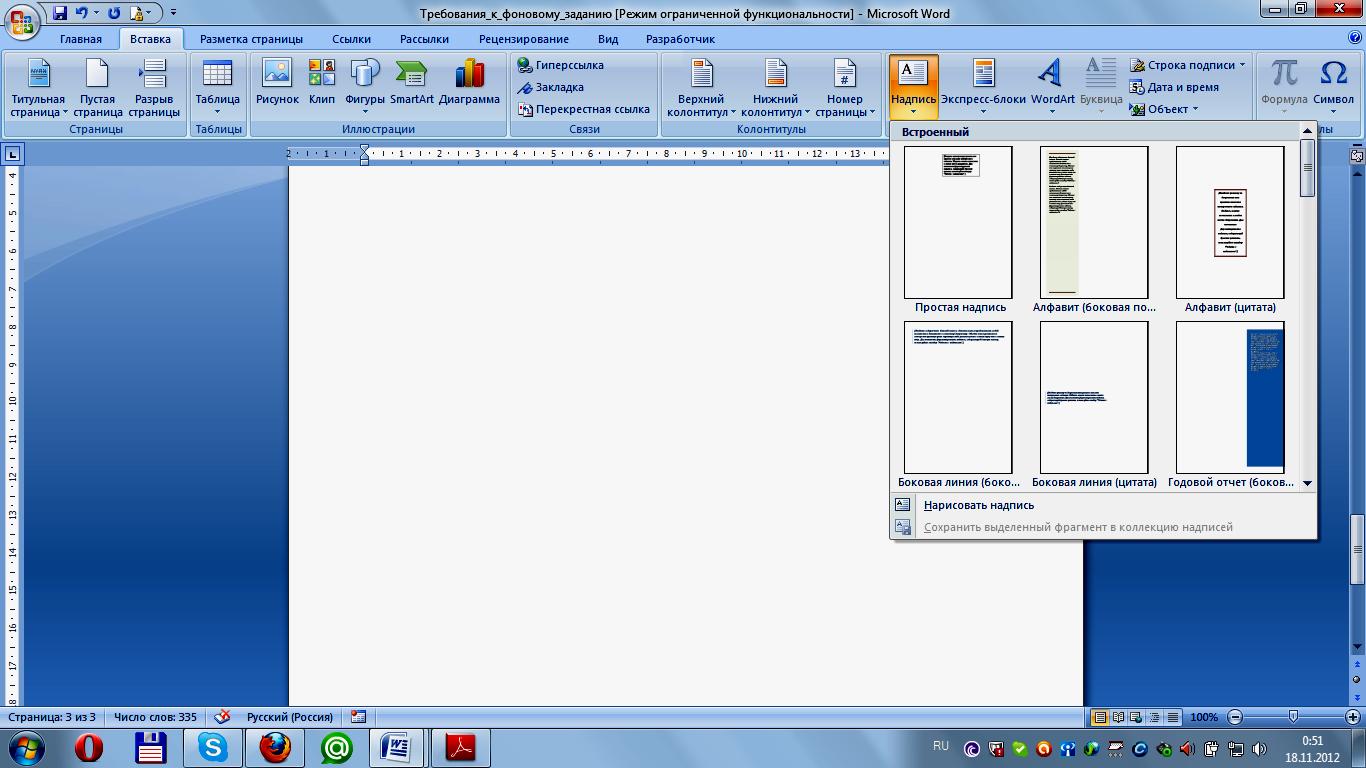Zoom in with the plus button

[x=1351, y=717]
